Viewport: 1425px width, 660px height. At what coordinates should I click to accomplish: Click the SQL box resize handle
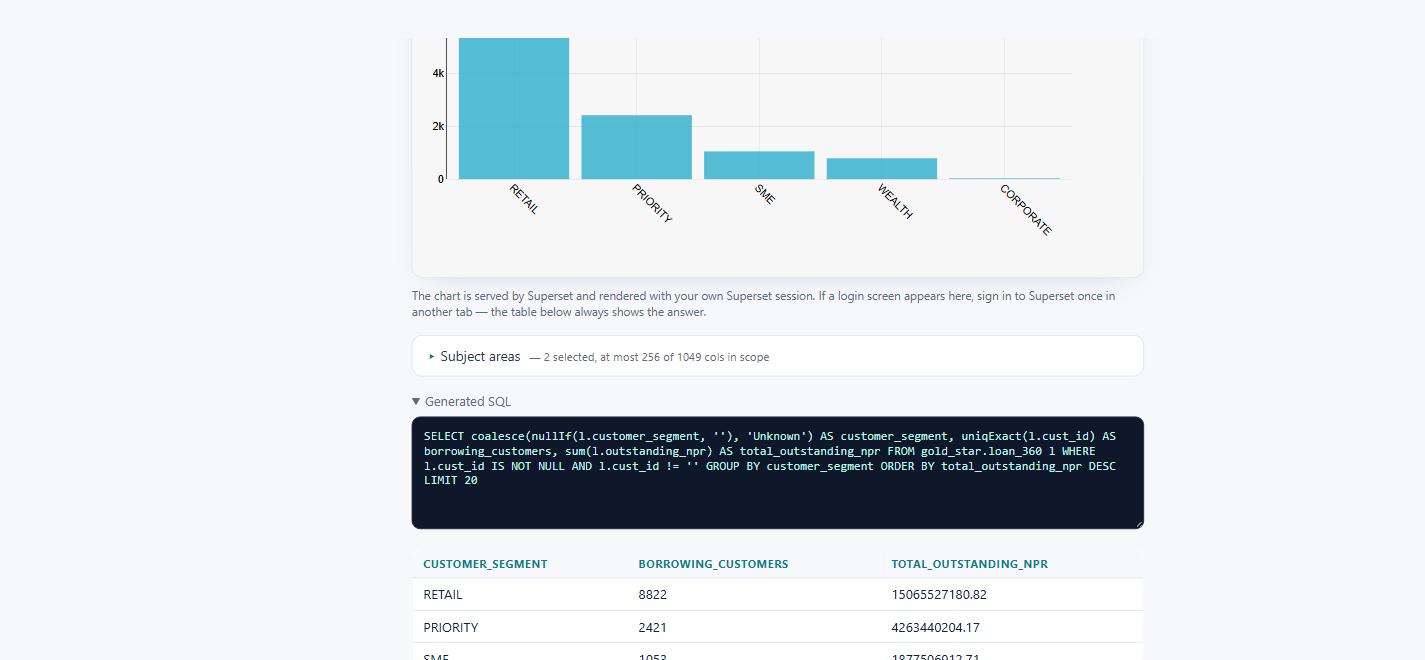tap(1138, 523)
